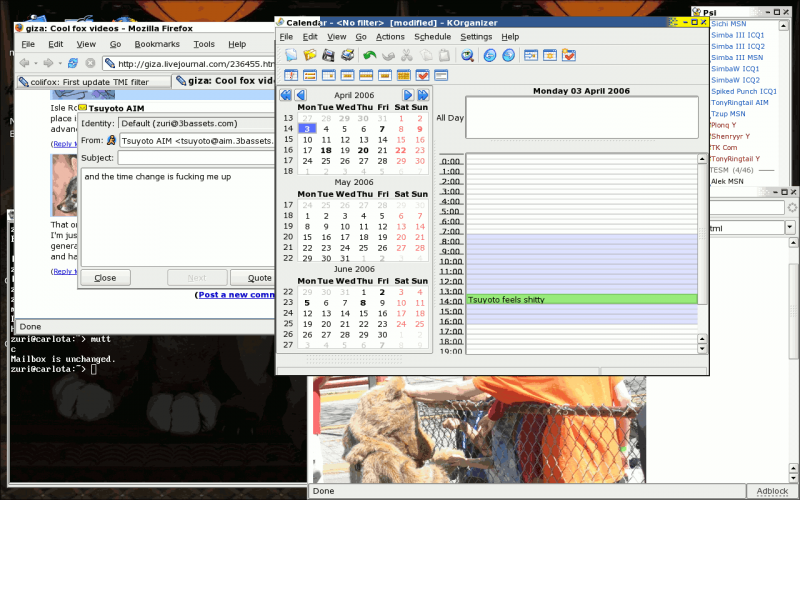
Task: Open the combo box dropdown ending in 'tml'
Action: click(x=790, y=228)
